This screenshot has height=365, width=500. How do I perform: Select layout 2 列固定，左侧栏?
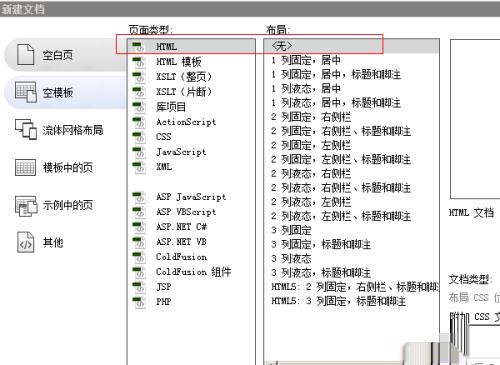(x=311, y=145)
